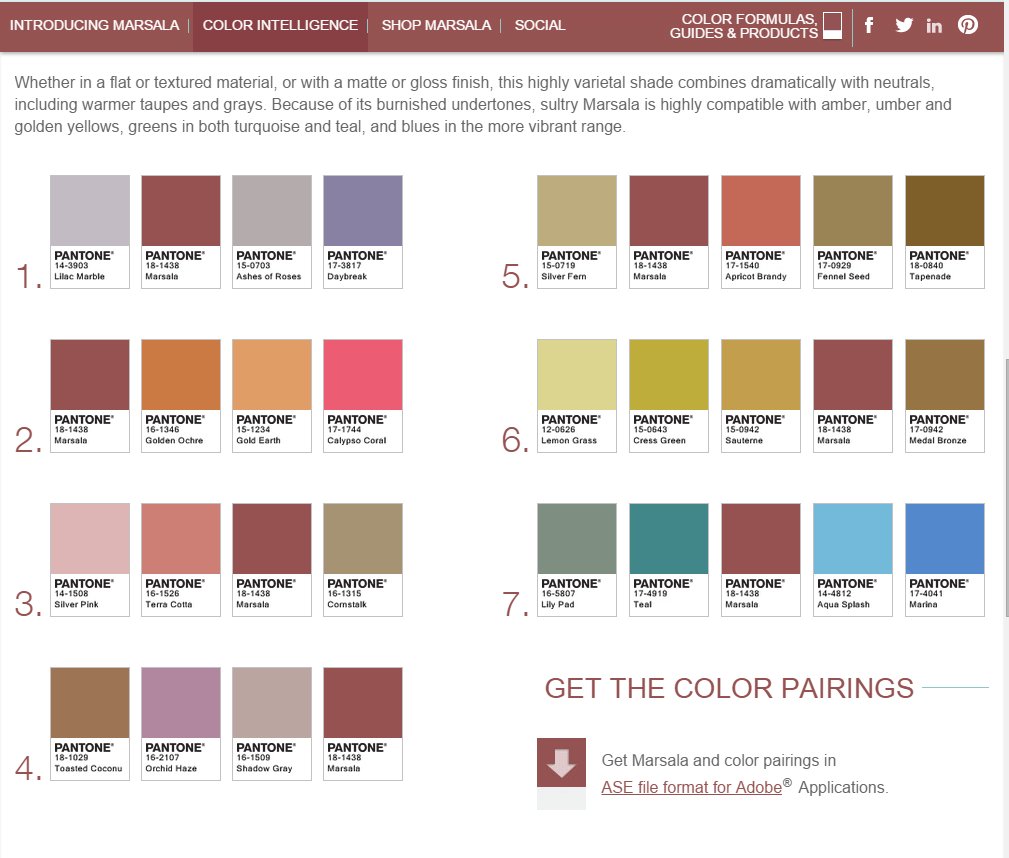1009x858 pixels.
Task: Go to the Introducing Marsala menu item
Action: 95,25
